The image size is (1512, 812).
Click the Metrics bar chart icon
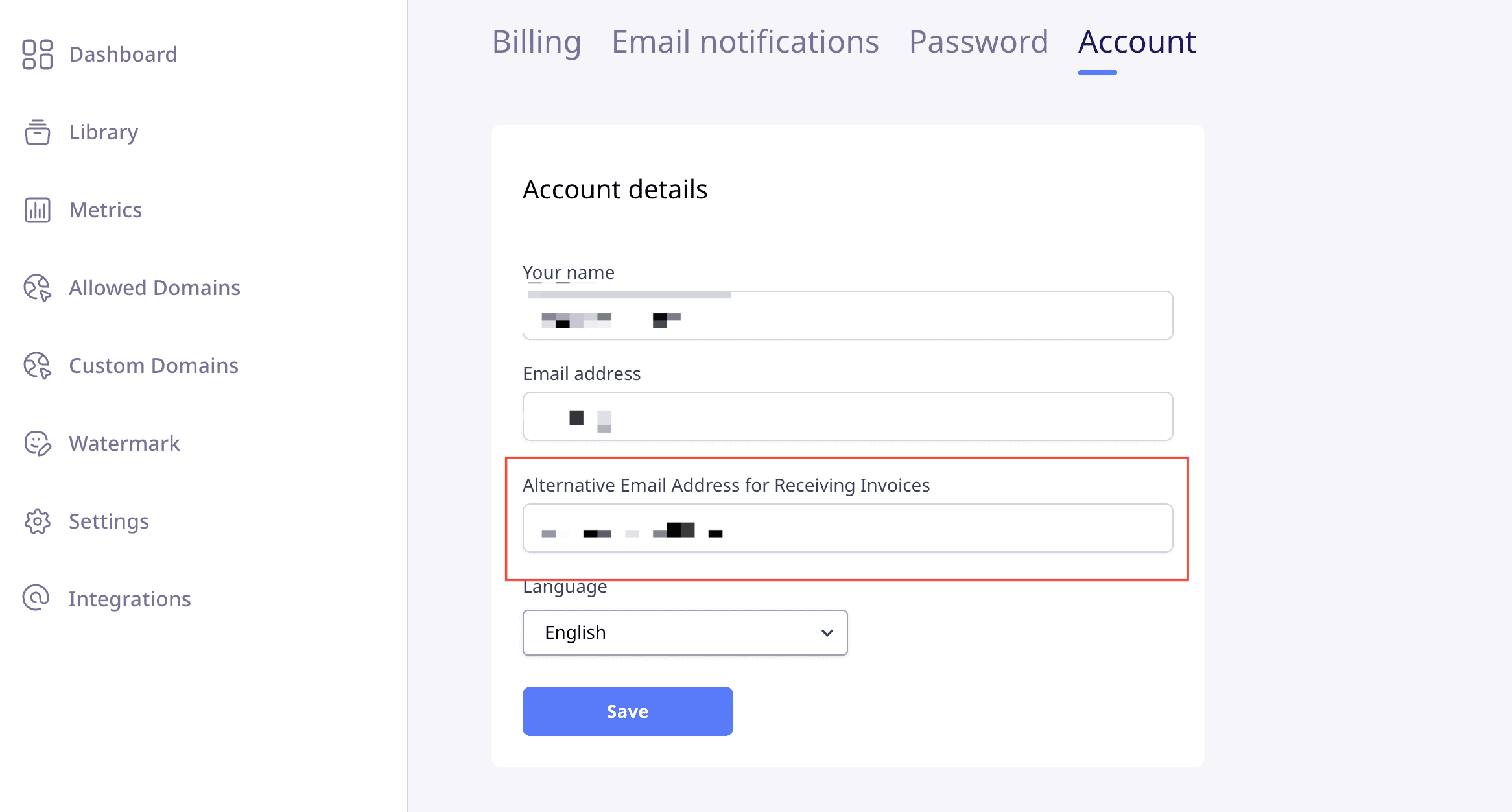[37, 210]
